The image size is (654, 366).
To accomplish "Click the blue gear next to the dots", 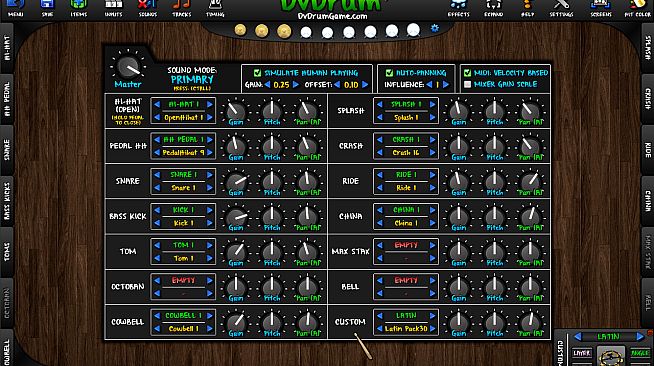I will [435, 28].
